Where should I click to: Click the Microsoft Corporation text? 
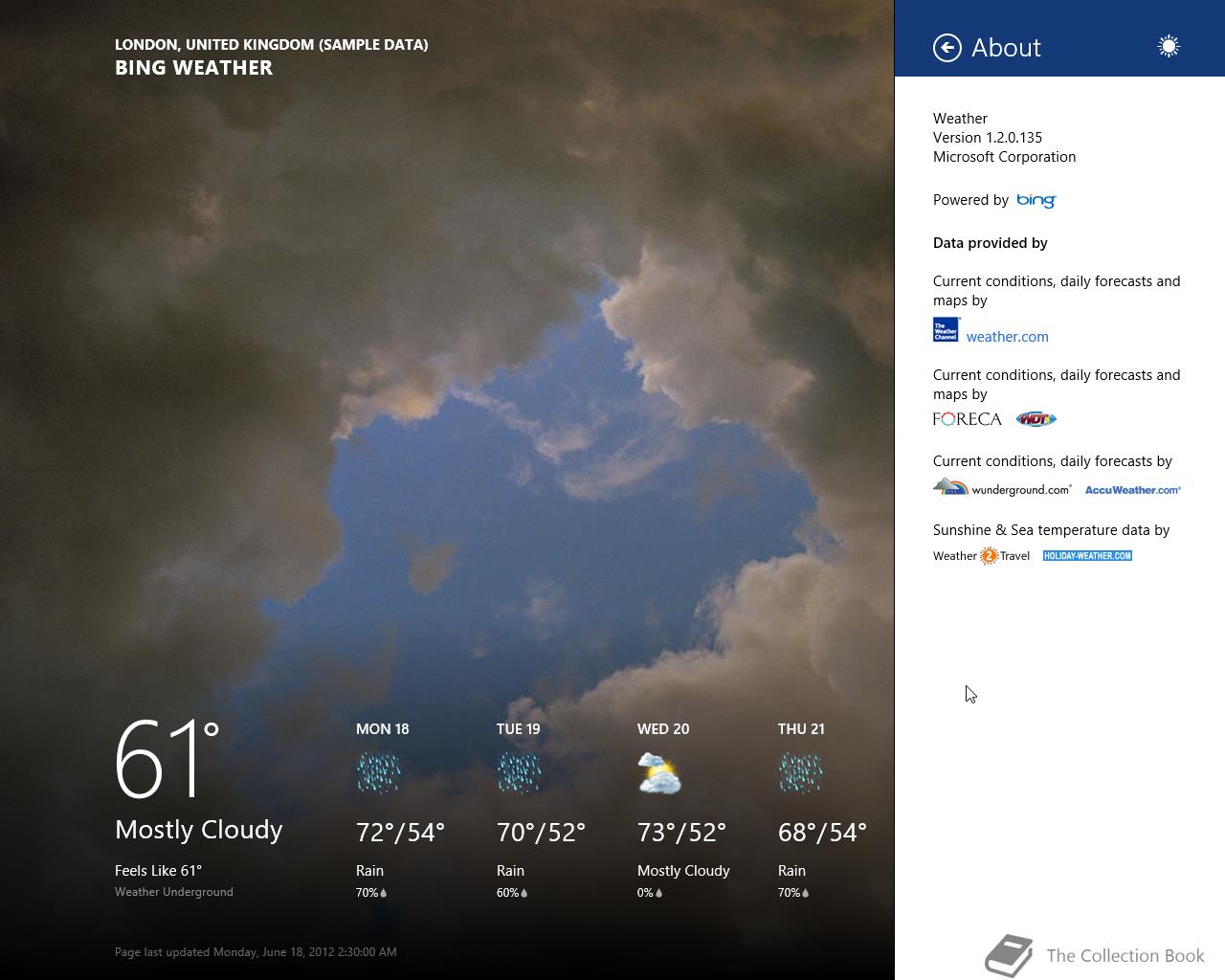[x=1004, y=157]
